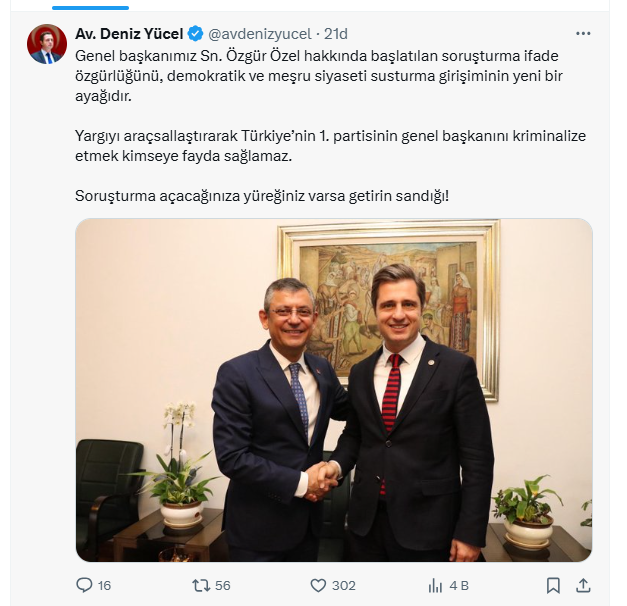Viewport: 627px width, 606px height.
Task: Click the repost count 56
Action: pyautogui.click(x=223, y=586)
